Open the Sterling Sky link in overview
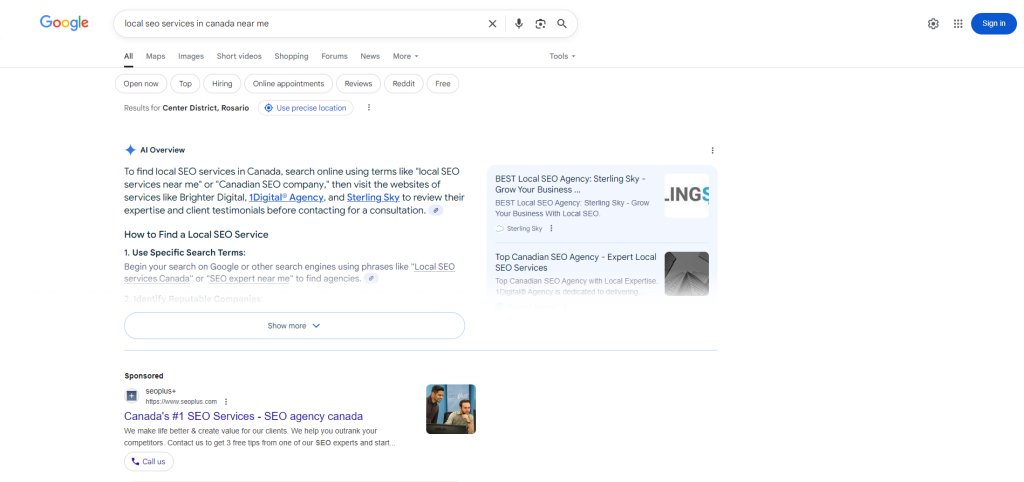The image size is (1024, 482). pos(373,197)
